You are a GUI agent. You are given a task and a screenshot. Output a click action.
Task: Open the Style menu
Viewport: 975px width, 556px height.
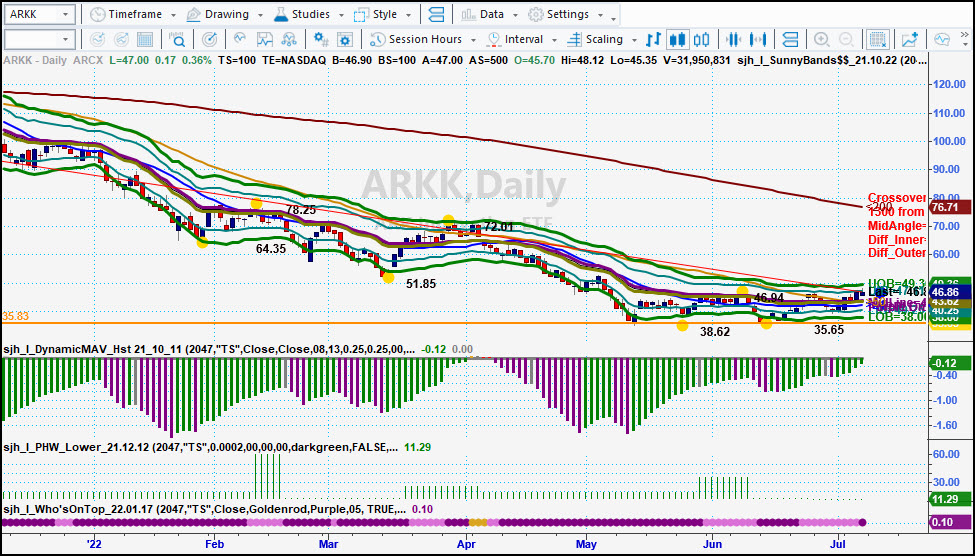tap(383, 14)
